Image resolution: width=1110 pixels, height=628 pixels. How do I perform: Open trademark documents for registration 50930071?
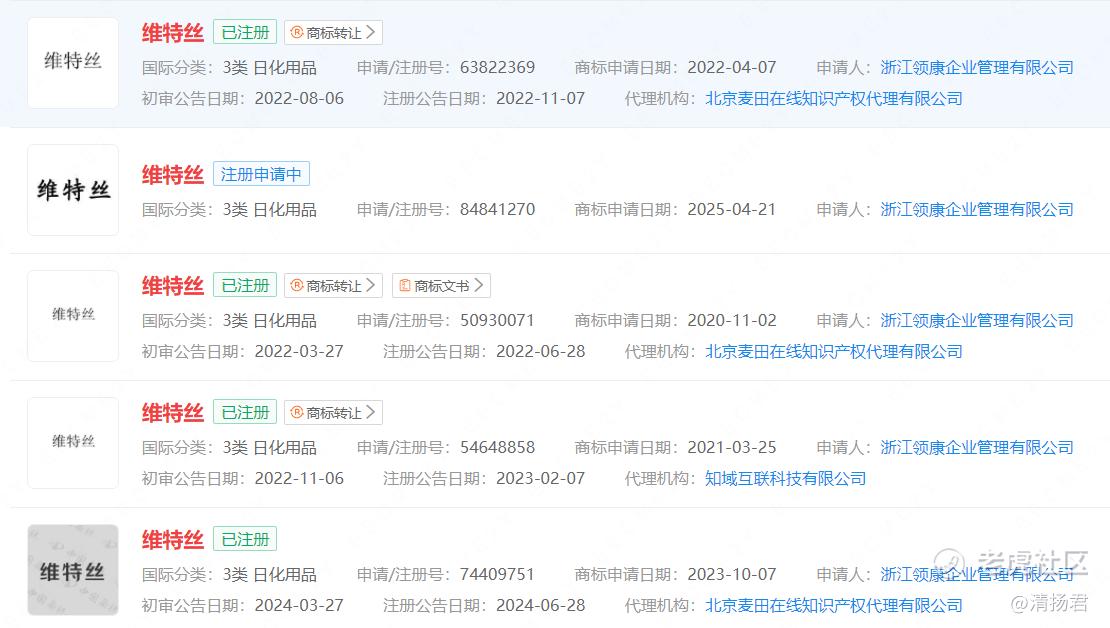[441, 285]
